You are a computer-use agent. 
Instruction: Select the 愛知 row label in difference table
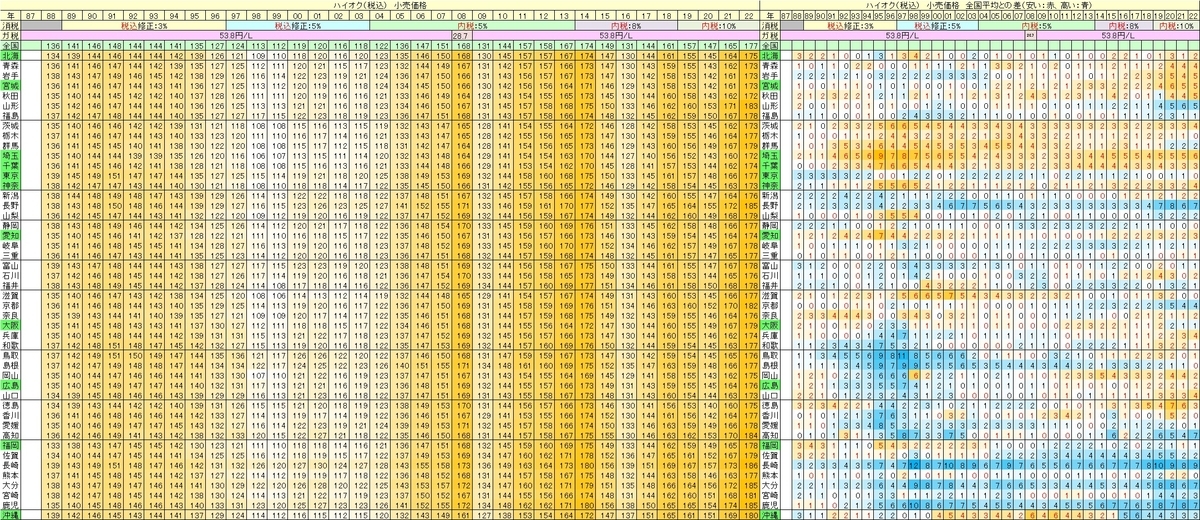coord(770,236)
